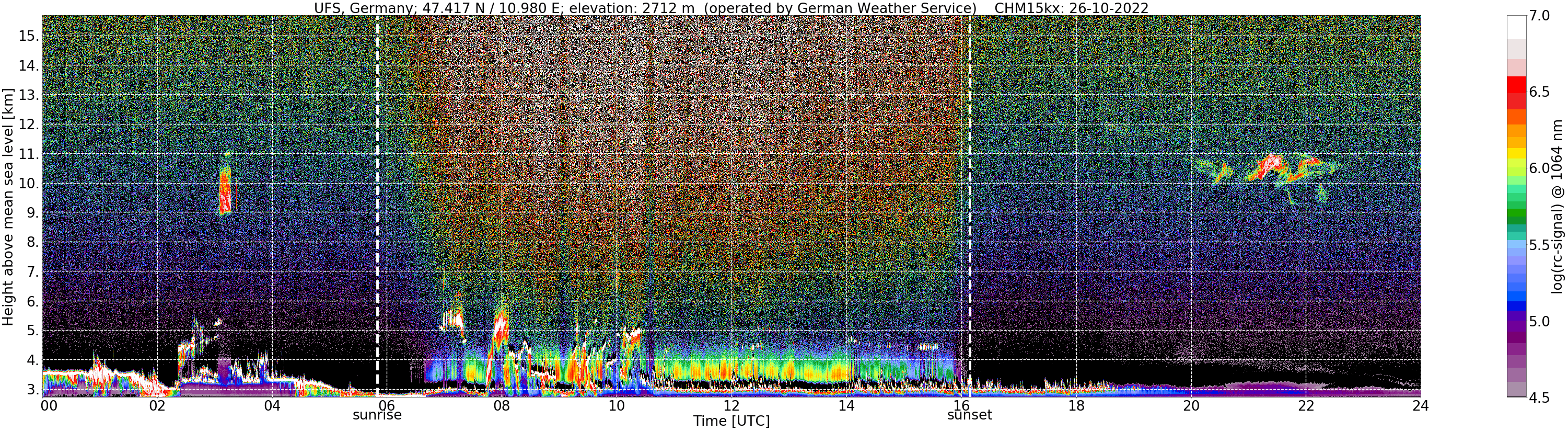Click x-axis tick label "04"
This screenshot has height=431, width=1568.
pos(272,405)
